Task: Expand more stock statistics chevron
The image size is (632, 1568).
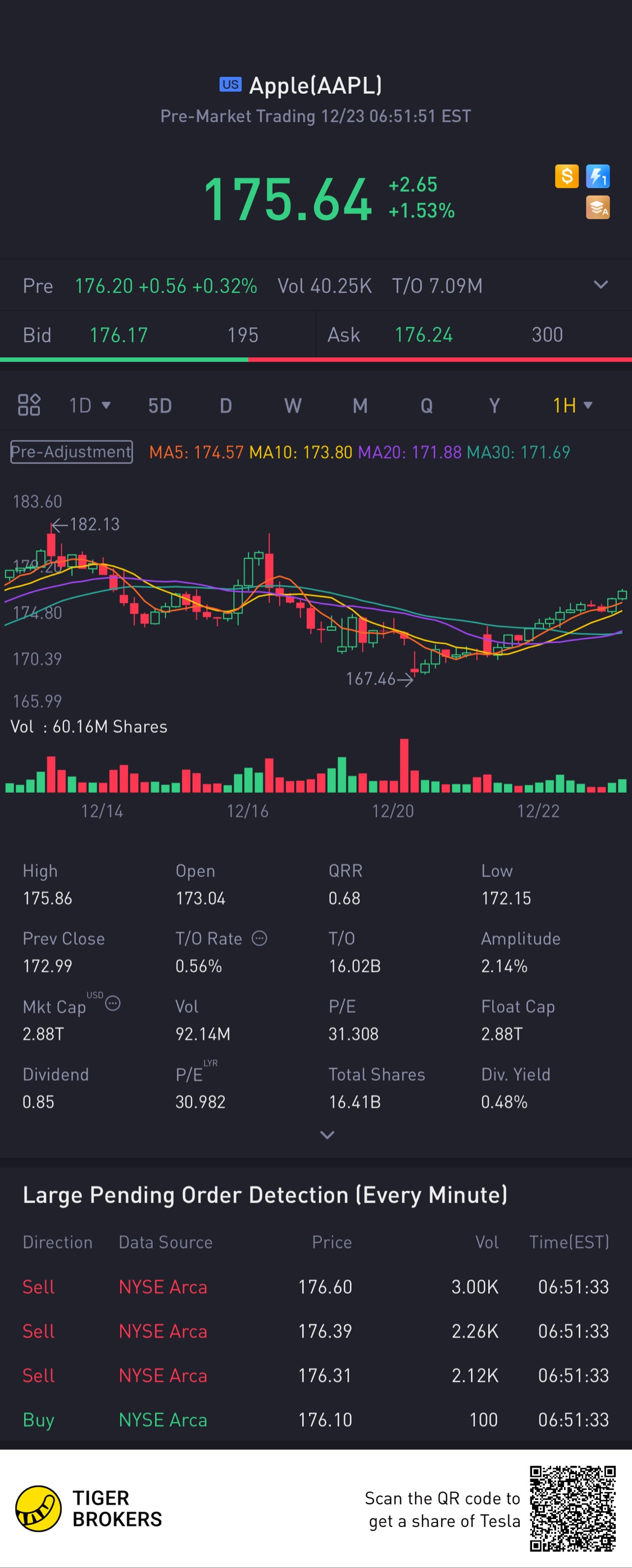Action: pos(327,1135)
